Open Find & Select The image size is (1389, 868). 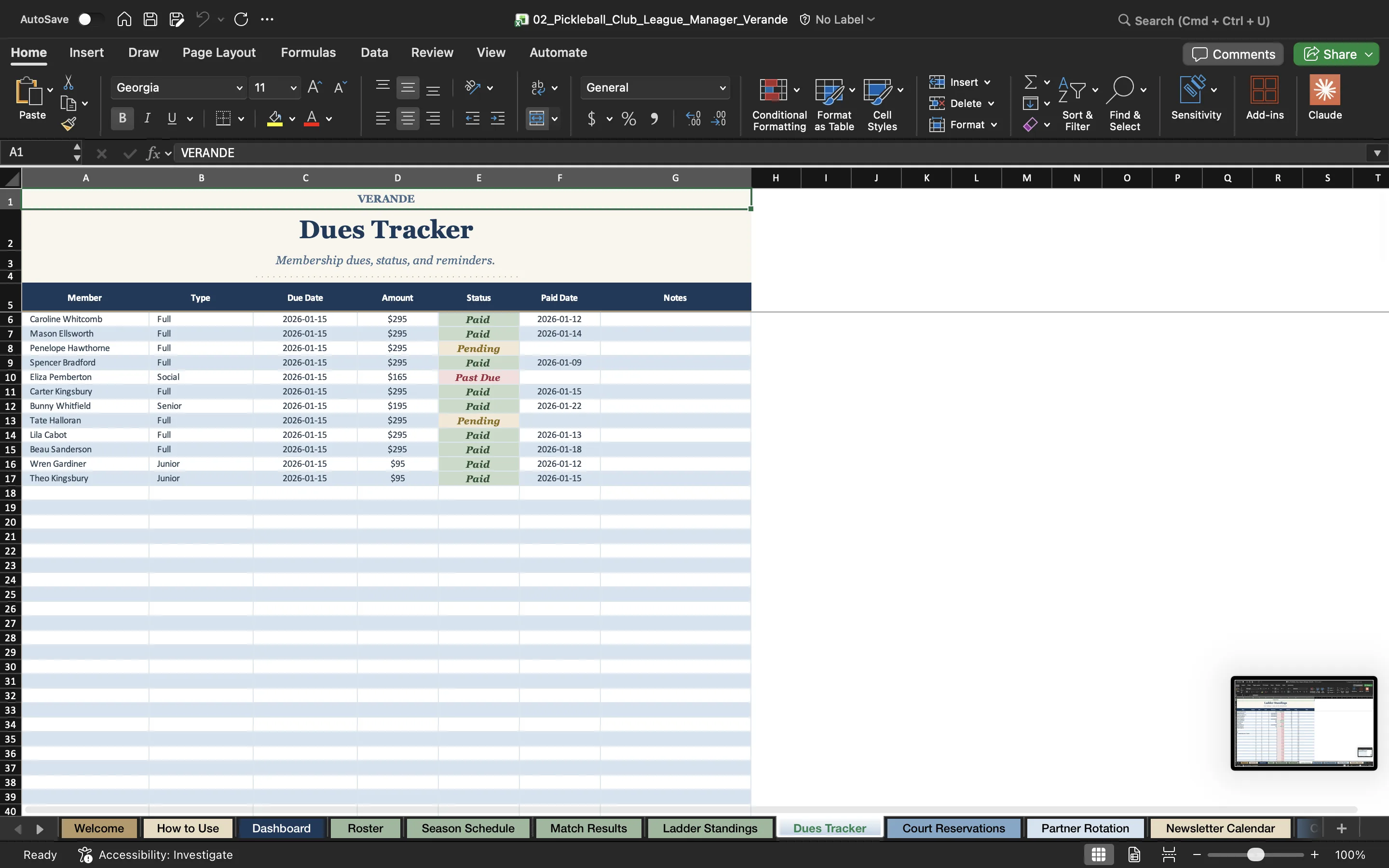coord(1125,105)
